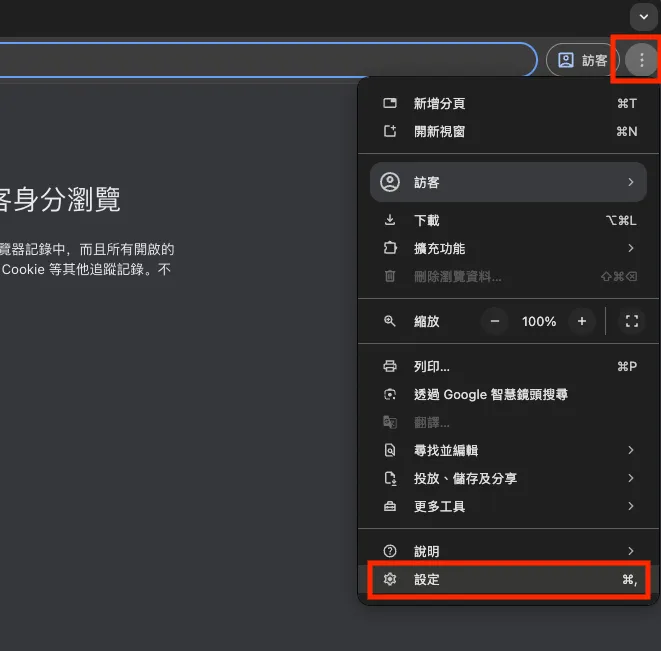Open the tab search dropdown arrow
The image size is (661, 651).
pyautogui.click(x=643, y=17)
